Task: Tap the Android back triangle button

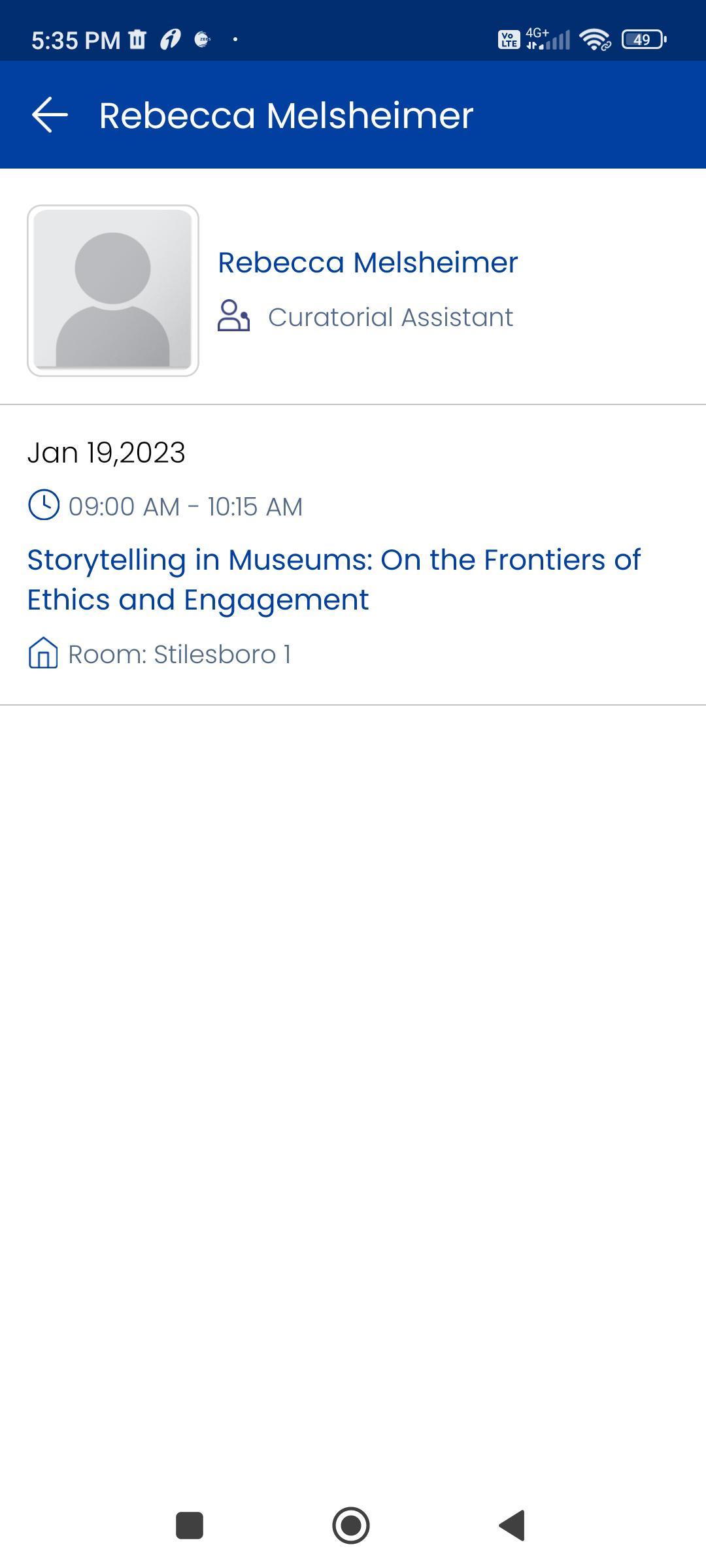Action: tap(513, 1526)
